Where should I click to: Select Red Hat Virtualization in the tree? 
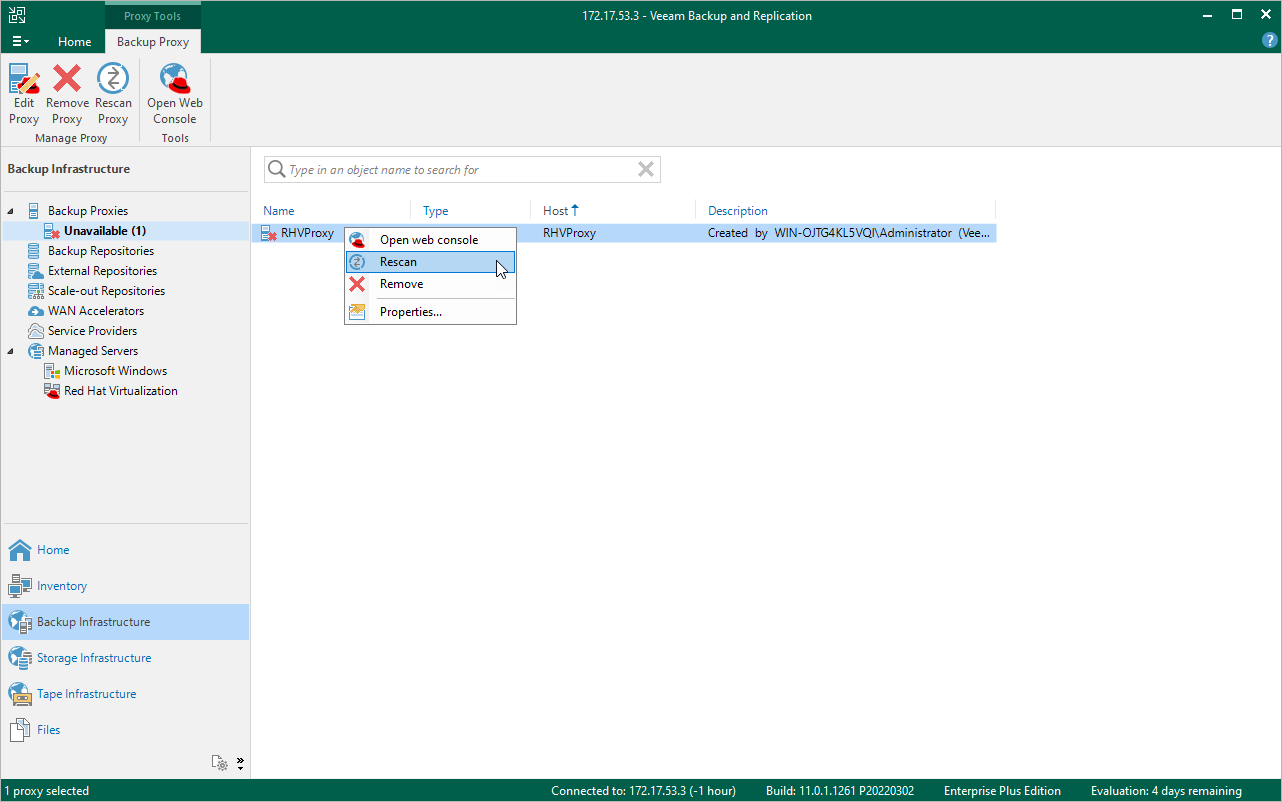[121, 391]
